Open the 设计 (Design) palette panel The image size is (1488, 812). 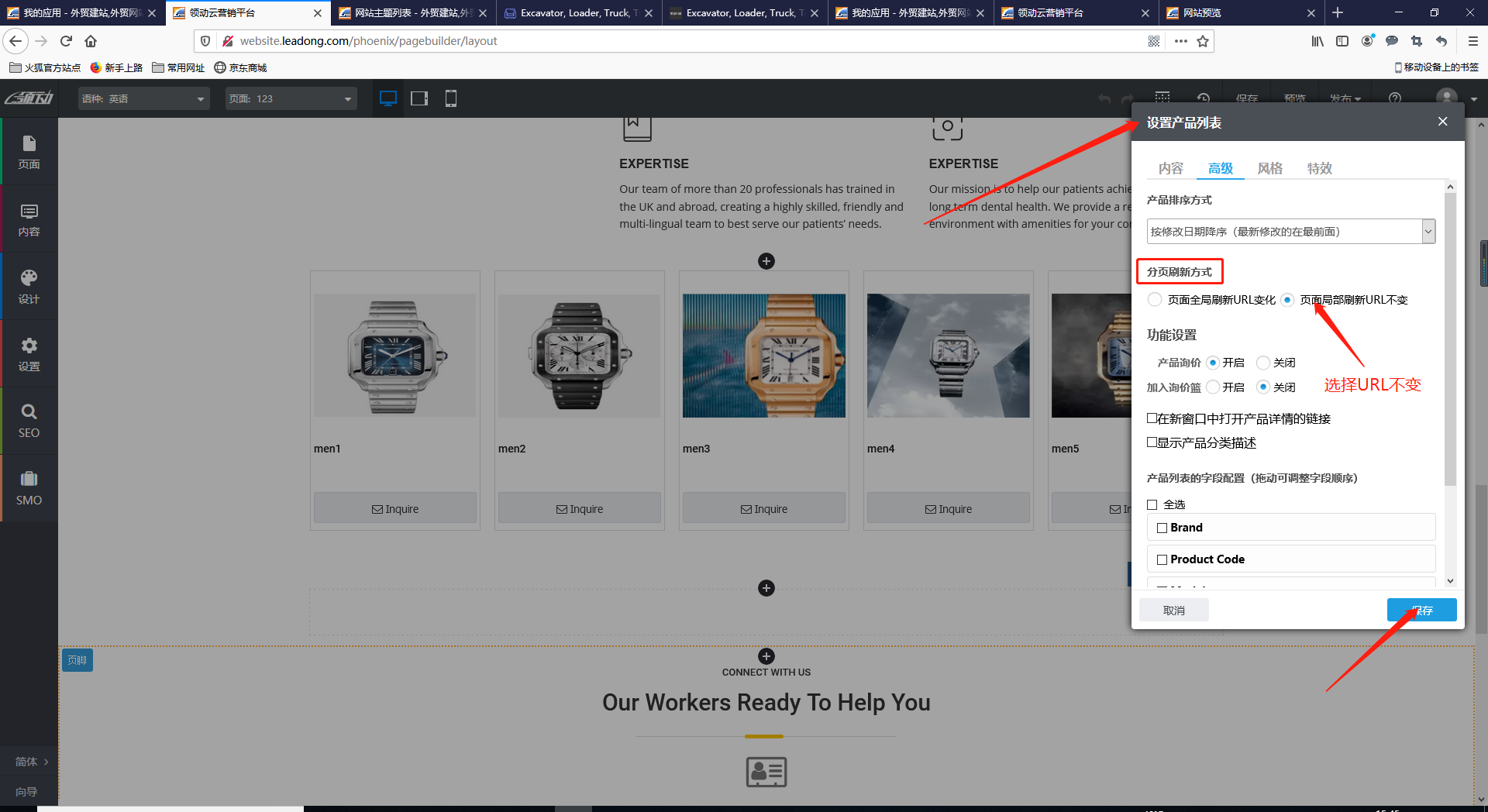pos(29,287)
